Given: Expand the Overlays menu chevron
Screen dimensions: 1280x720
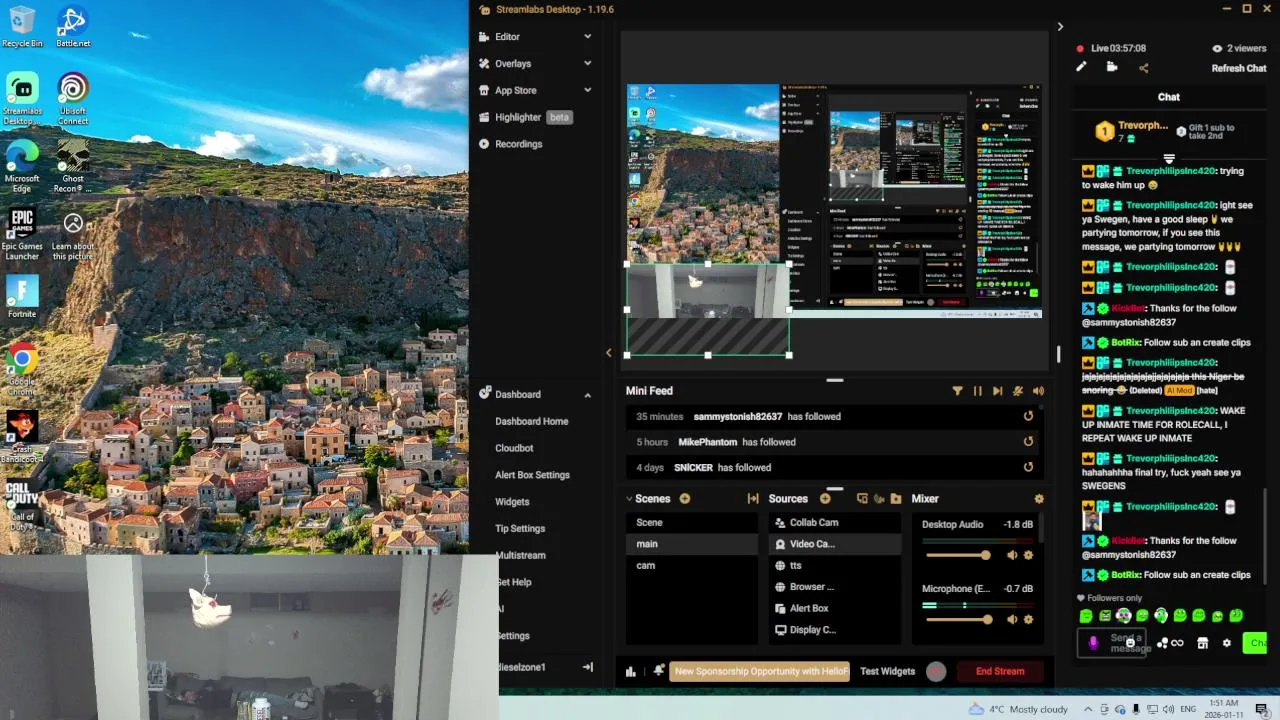Looking at the screenshot, I should click(587, 63).
